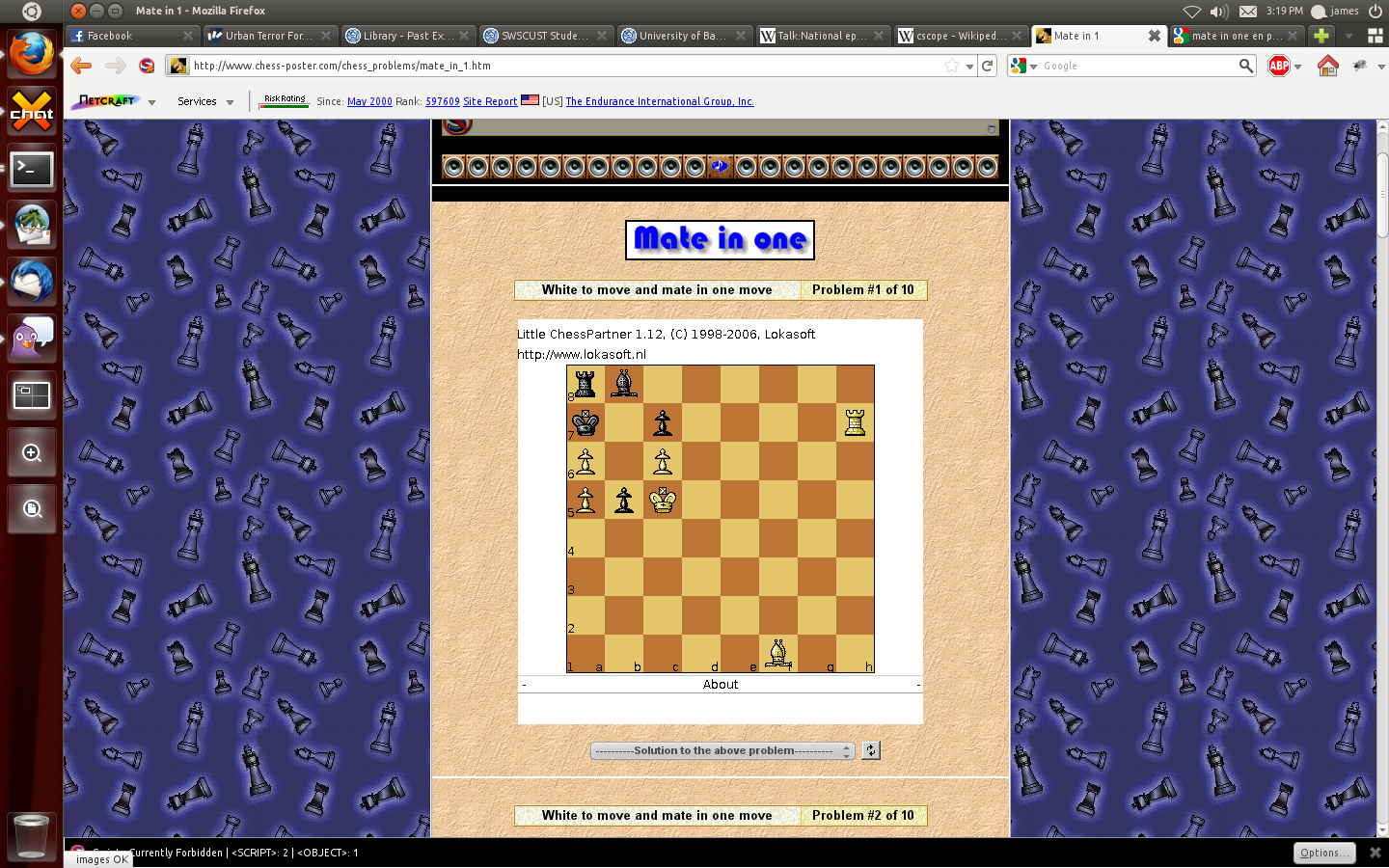Screen dimensions: 1389x868
Task: Click the small button beside the Solution dropdown
Action: click(871, 750)
